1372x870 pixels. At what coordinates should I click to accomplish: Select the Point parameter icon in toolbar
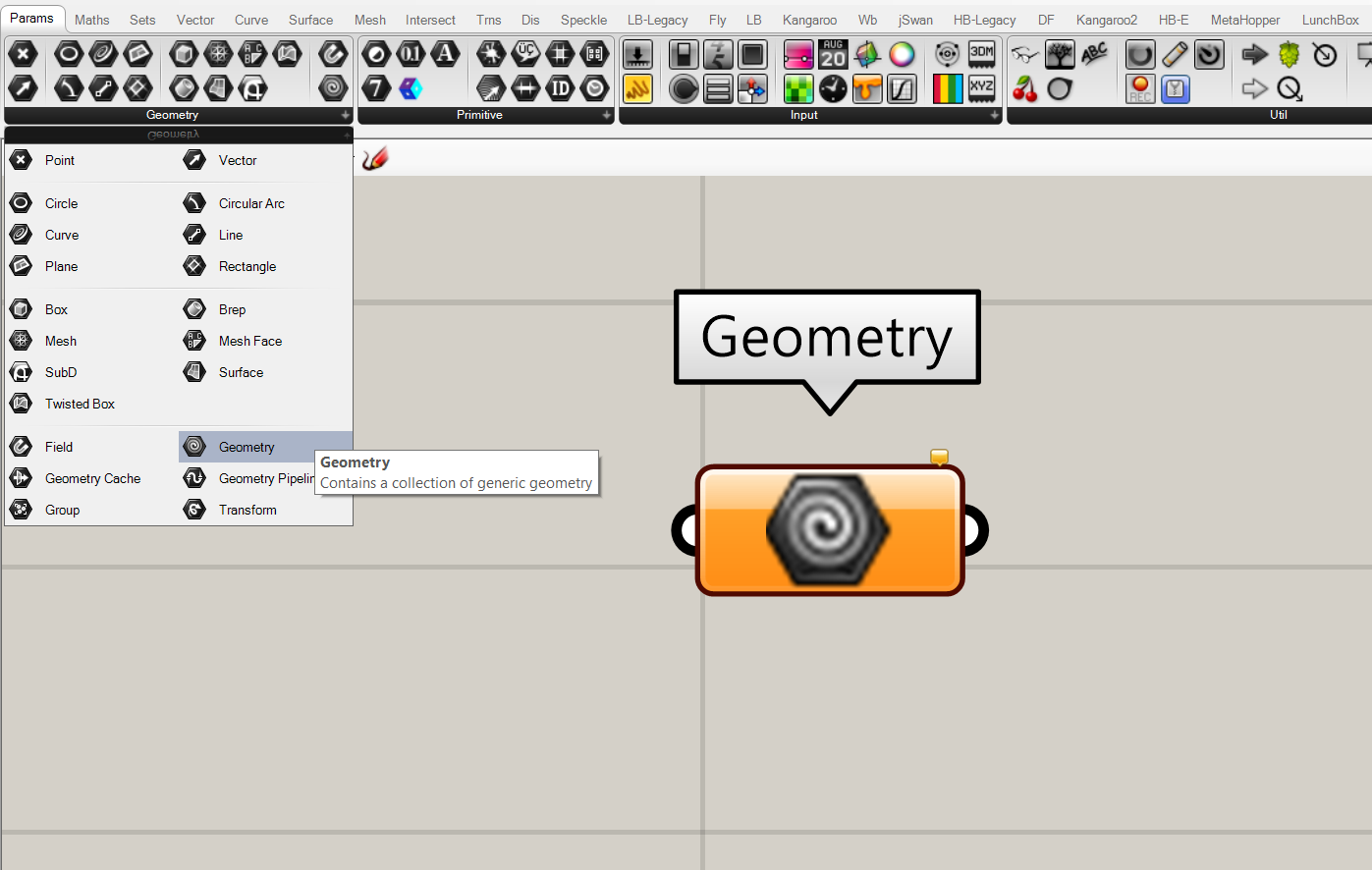tap(22, 54)
